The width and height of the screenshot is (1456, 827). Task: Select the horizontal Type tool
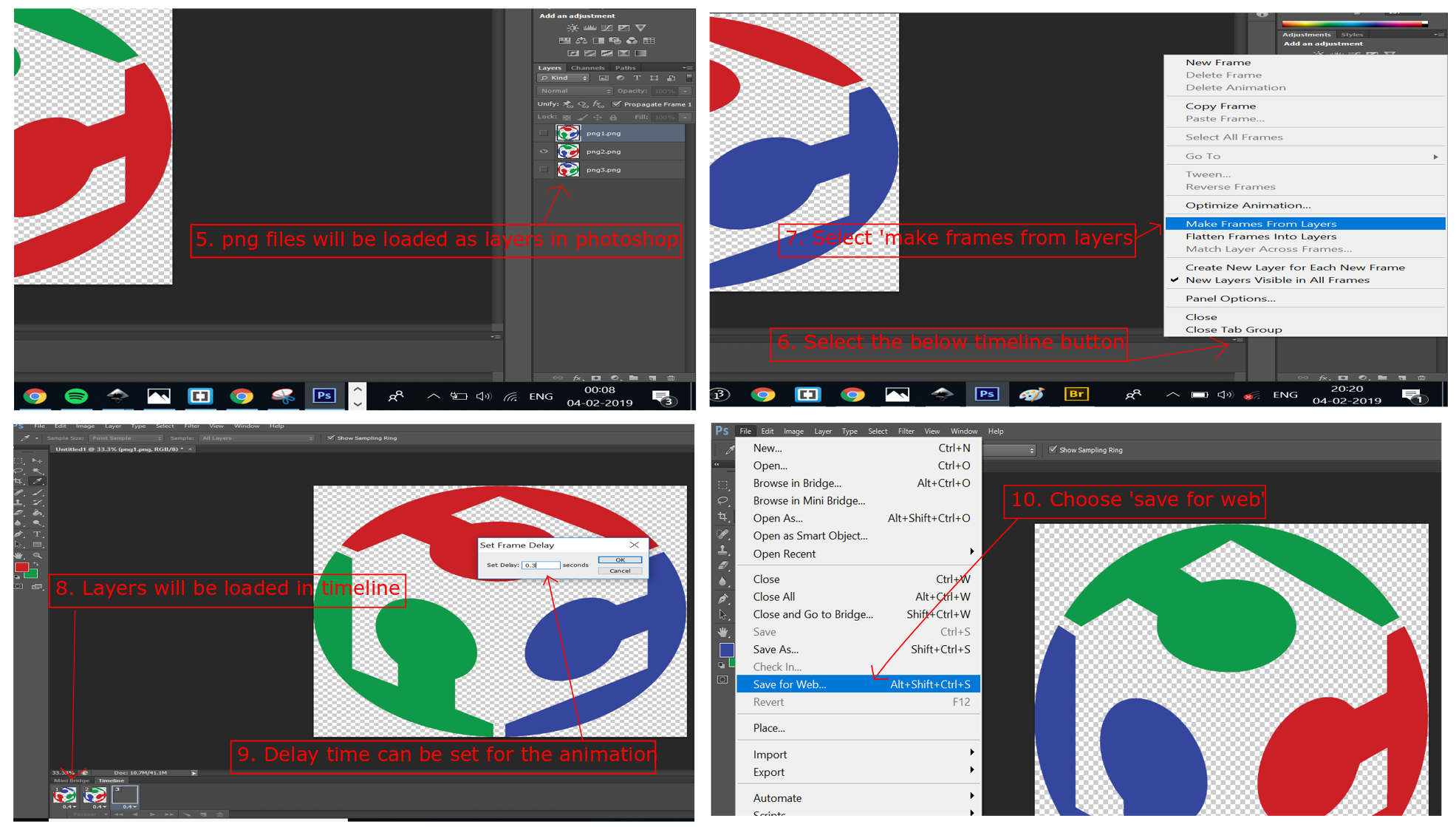coord(38,534)
